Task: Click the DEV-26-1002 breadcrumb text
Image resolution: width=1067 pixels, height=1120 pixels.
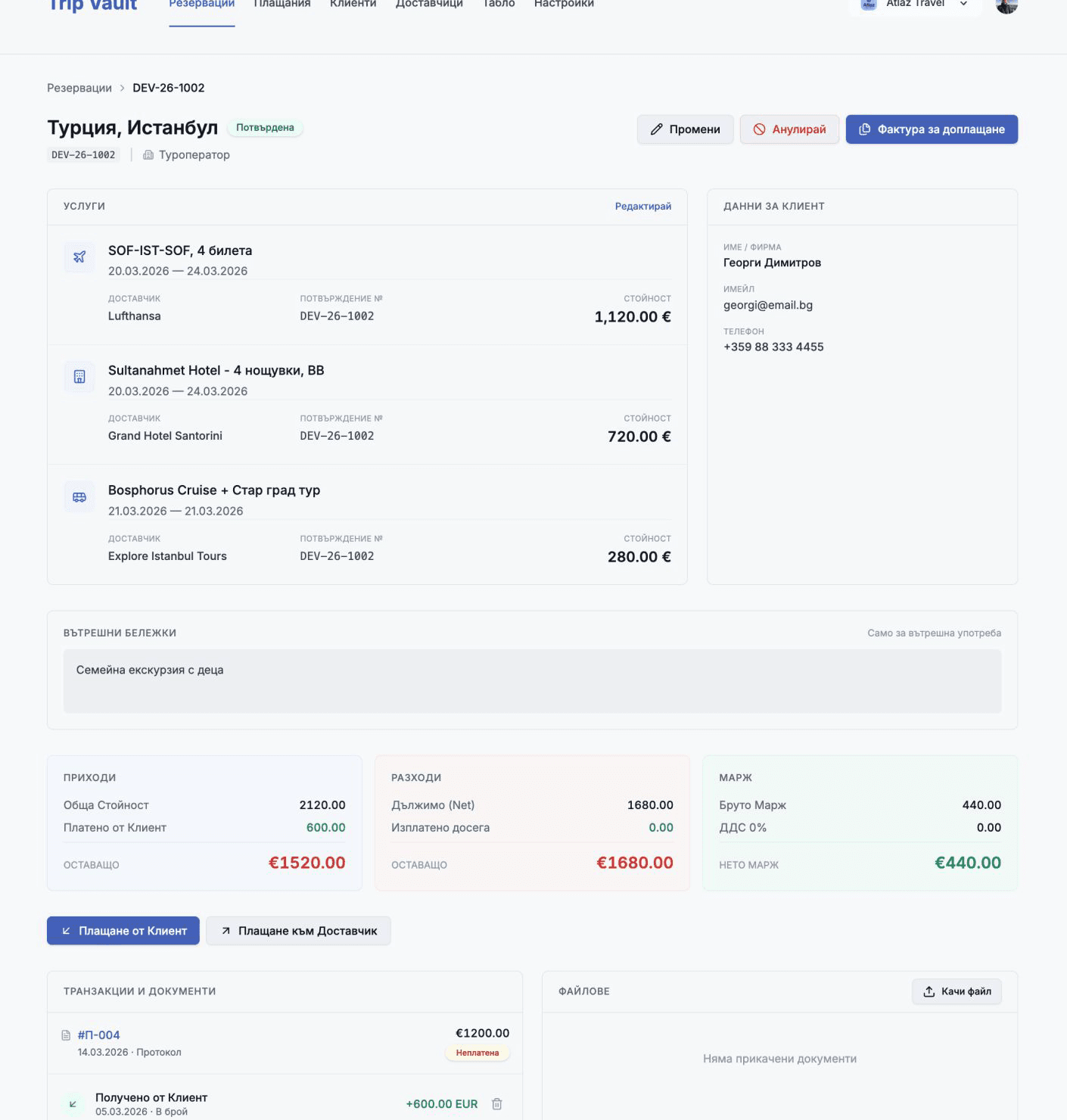Action: pos(169,88)
